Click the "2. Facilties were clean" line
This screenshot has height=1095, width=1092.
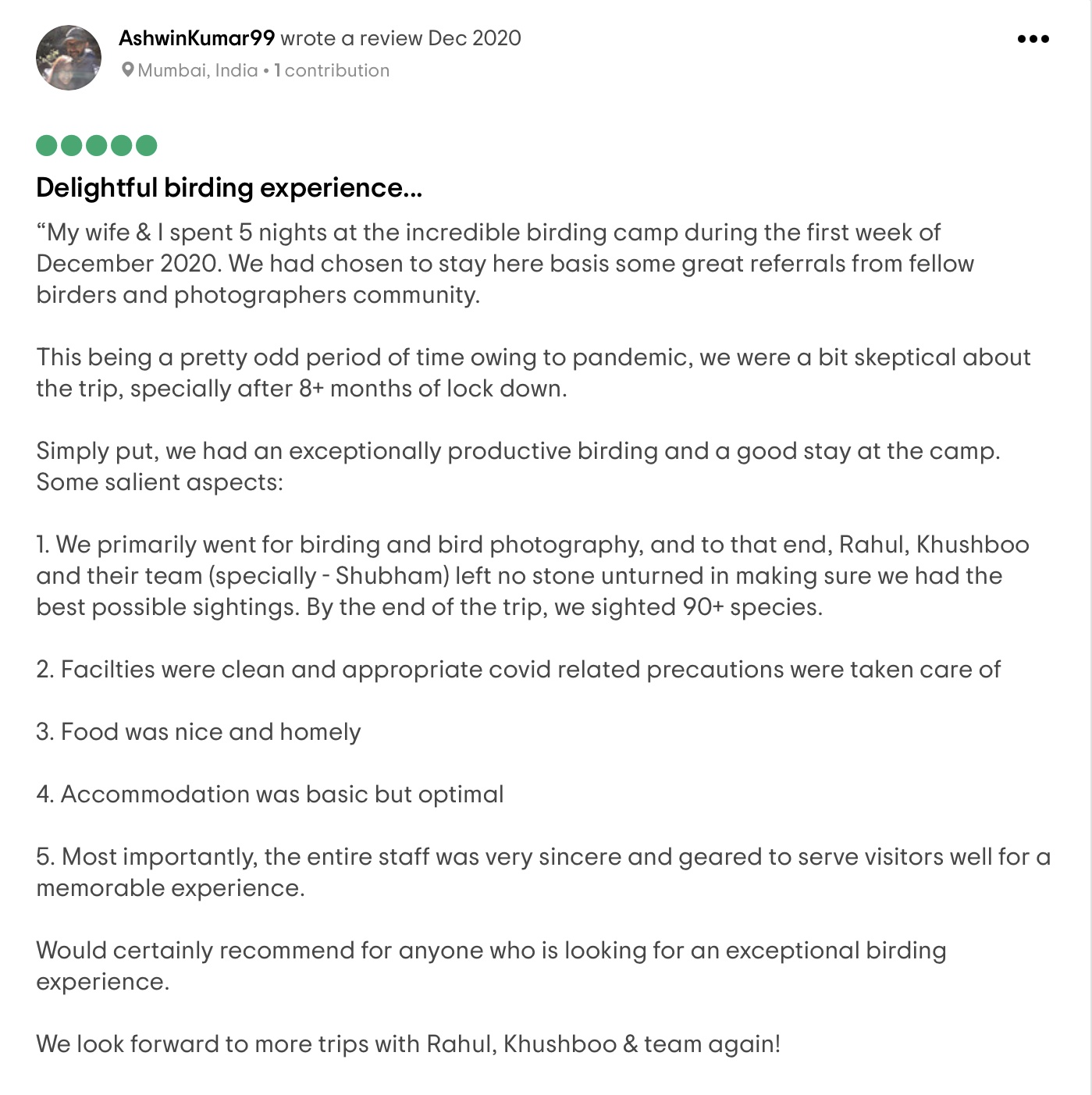coord(518,670)
